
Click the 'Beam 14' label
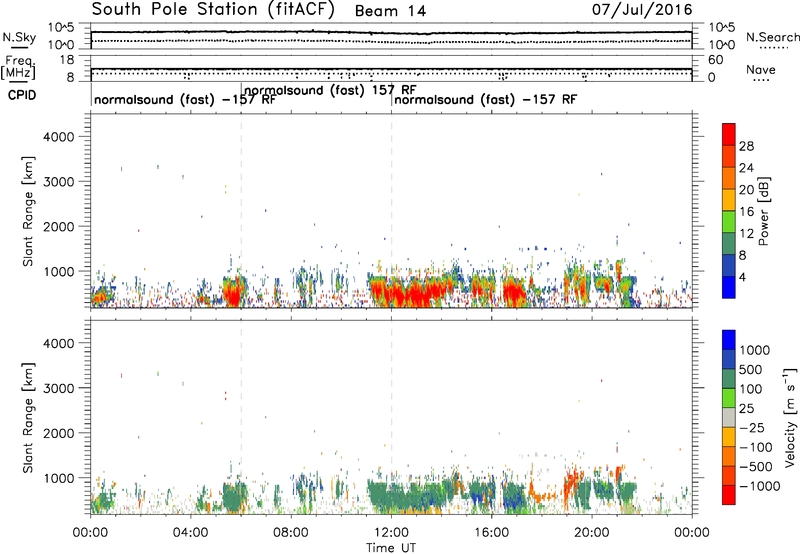click(x=390, y=11)
